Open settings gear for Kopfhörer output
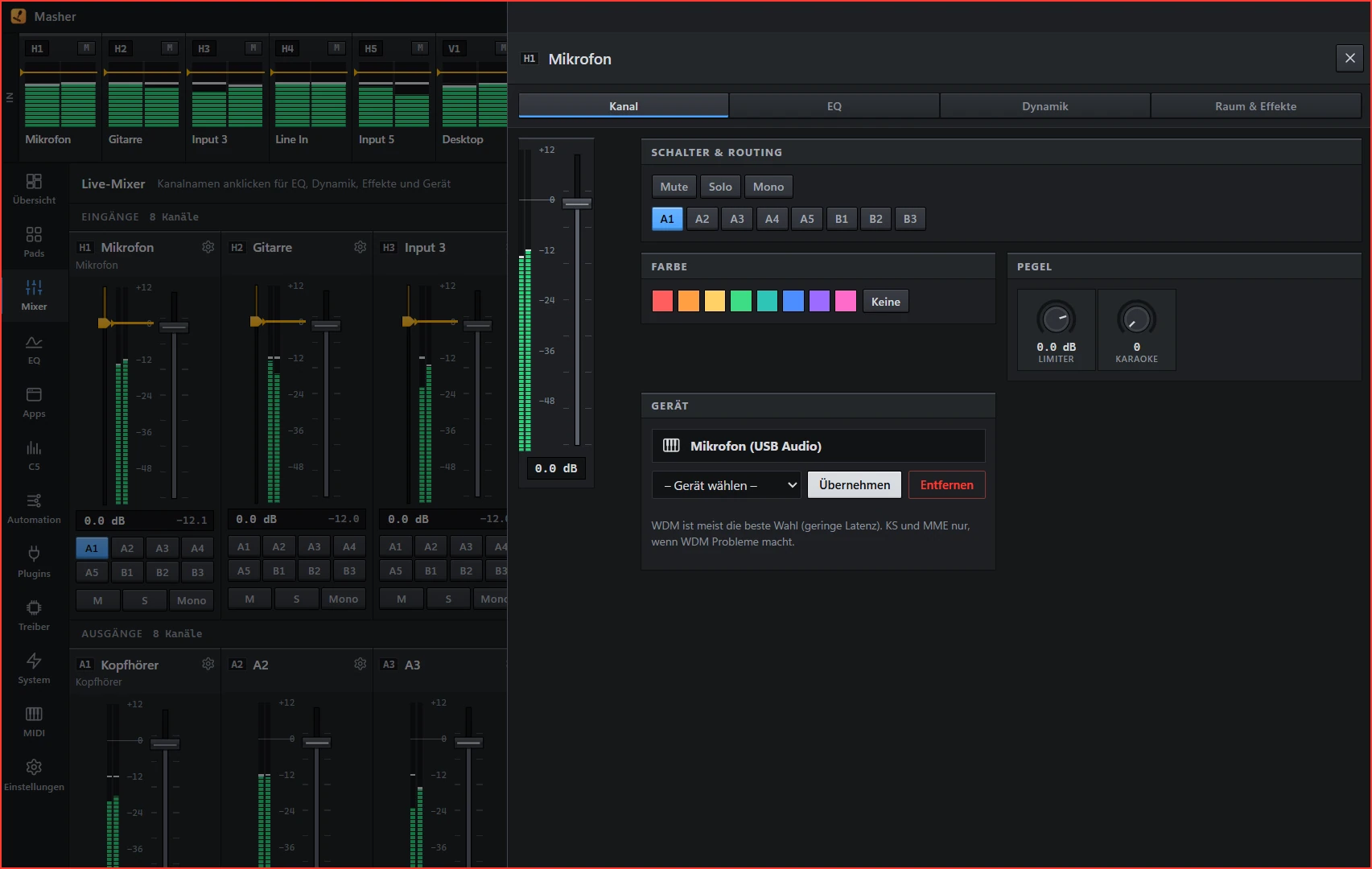 [208, 664]
